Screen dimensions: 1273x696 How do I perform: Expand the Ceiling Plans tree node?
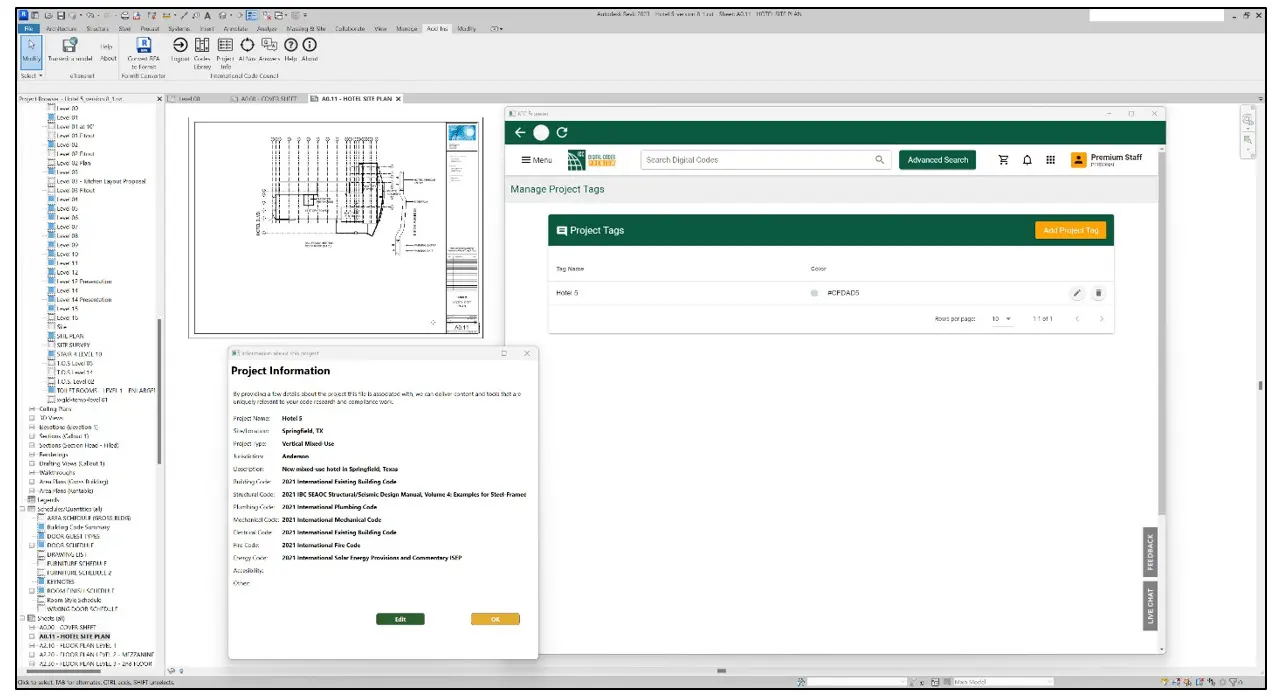coord(32,408)
